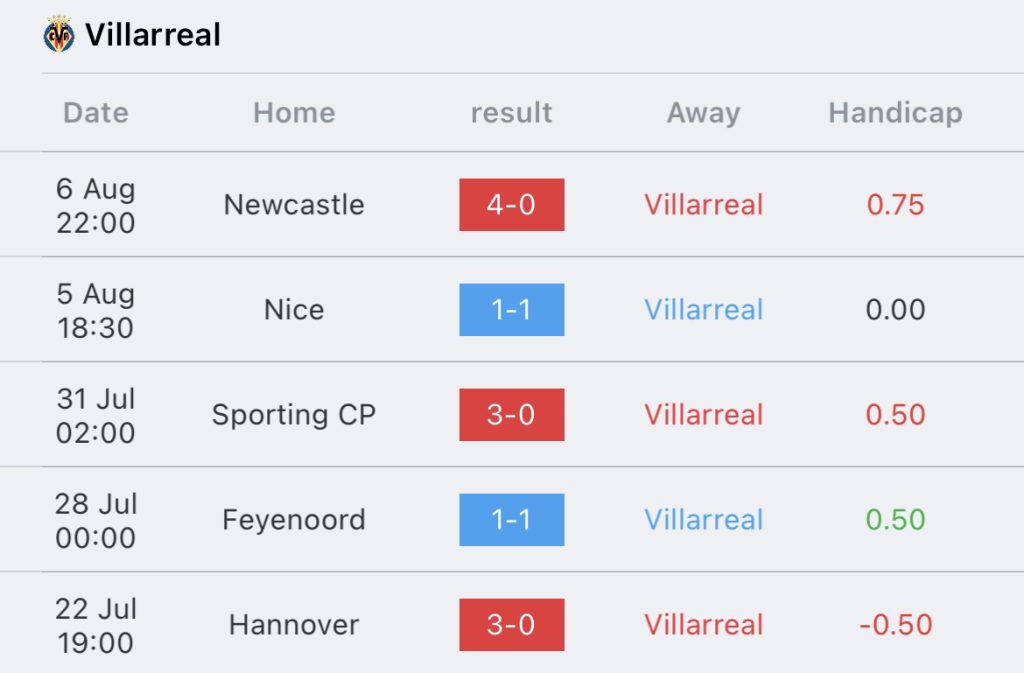This screenshot has width=1024, height=673.
Task: Click the result column header
Action: pyautogui.click(x=511, y=112)
